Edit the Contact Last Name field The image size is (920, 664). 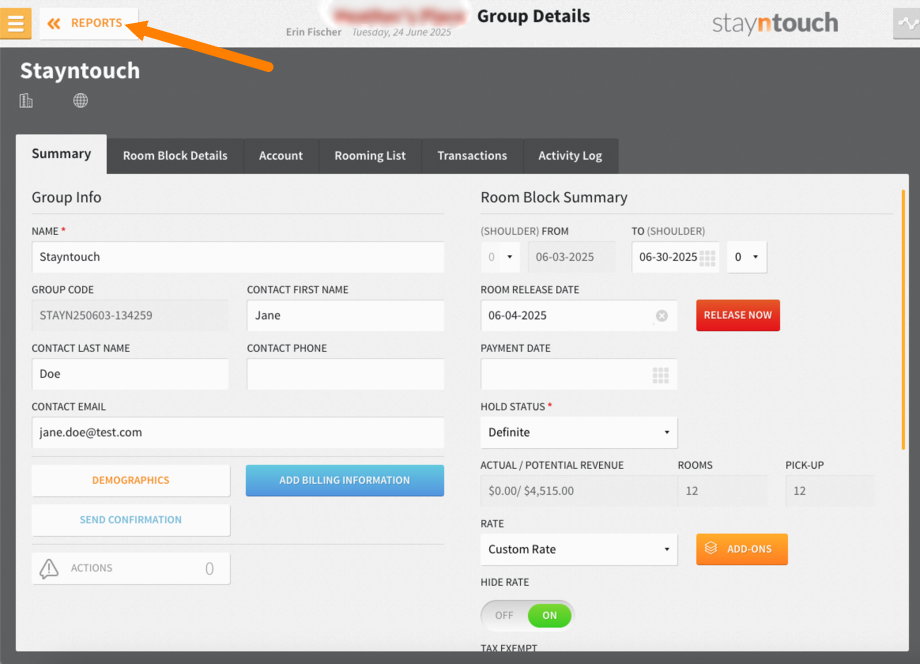coord(130,374)
